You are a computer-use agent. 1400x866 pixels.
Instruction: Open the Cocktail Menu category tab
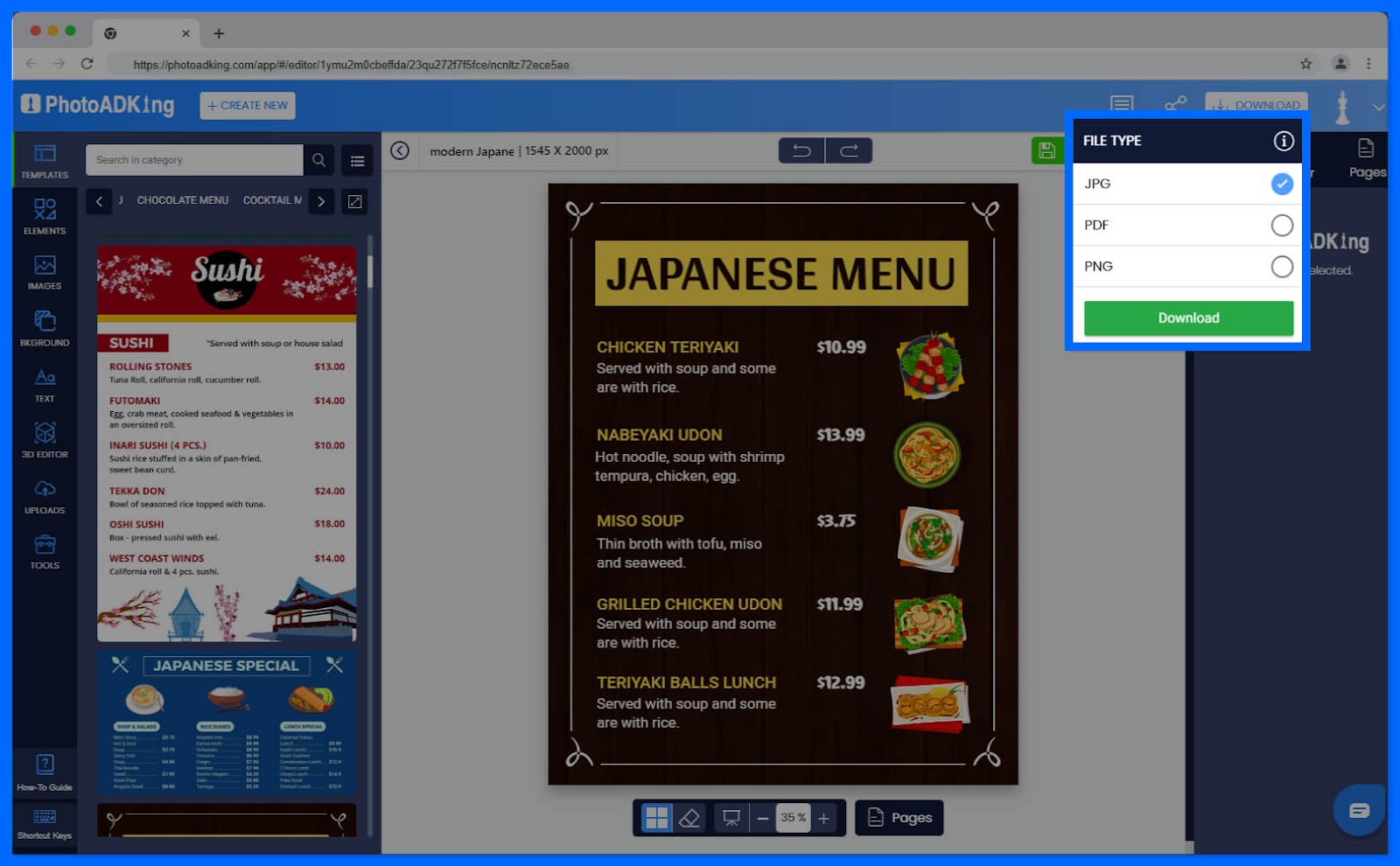(x=271, y=200)
